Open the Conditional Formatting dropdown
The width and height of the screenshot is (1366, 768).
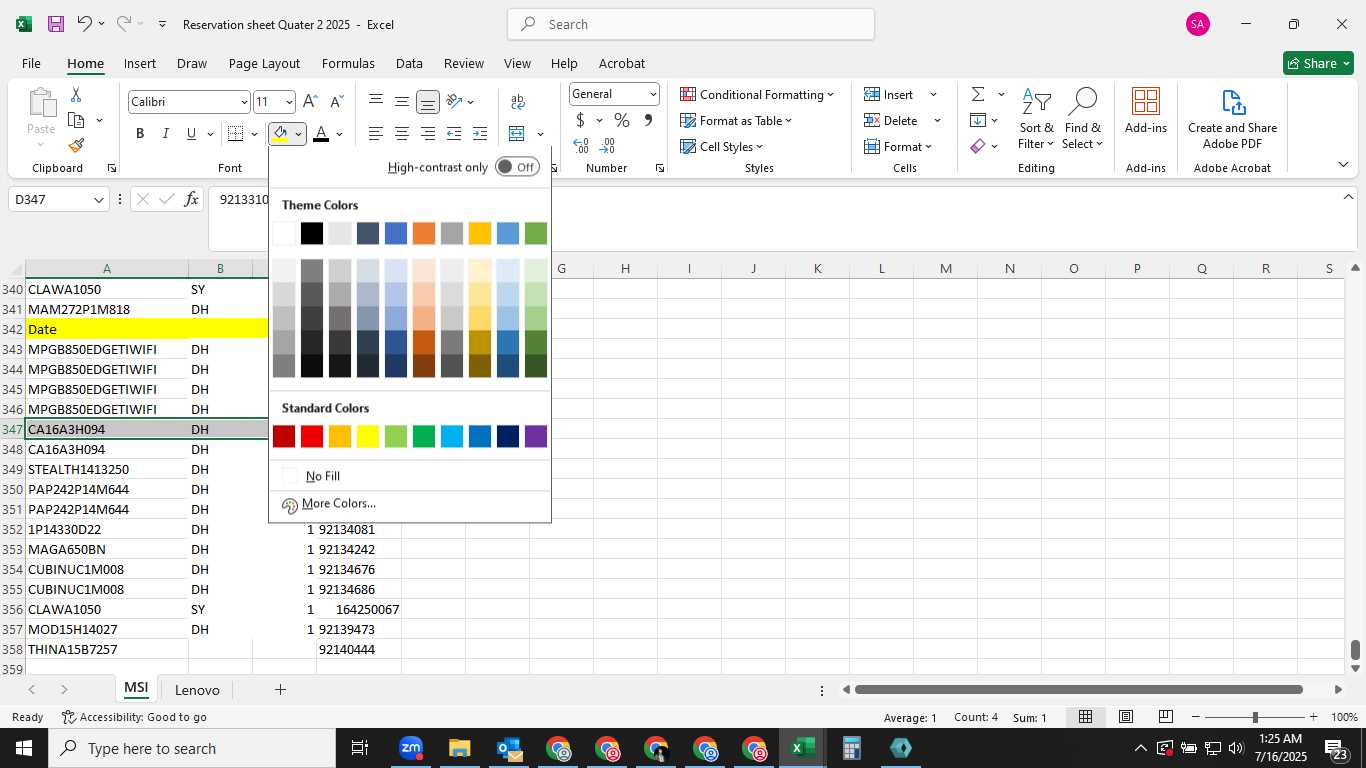point(757,94)
